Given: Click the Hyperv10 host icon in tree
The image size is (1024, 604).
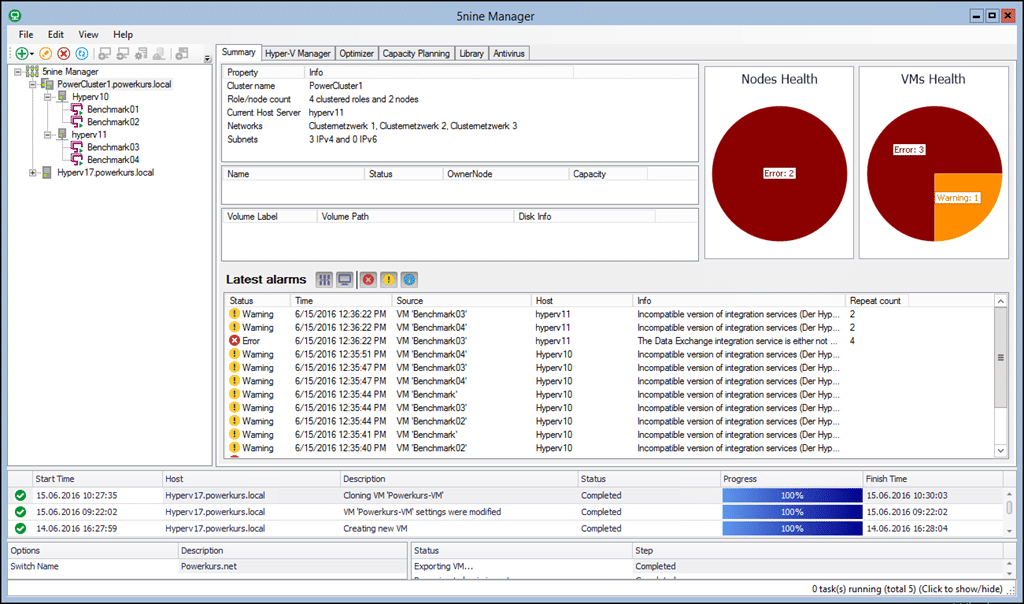Looking at the screenshot, I should pyautogui.click(x=62, y=97).
